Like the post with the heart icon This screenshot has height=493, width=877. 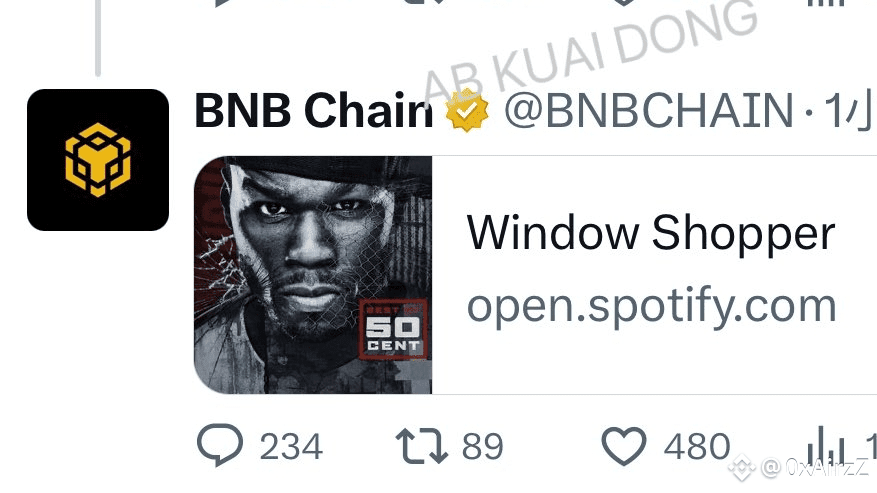624,446
